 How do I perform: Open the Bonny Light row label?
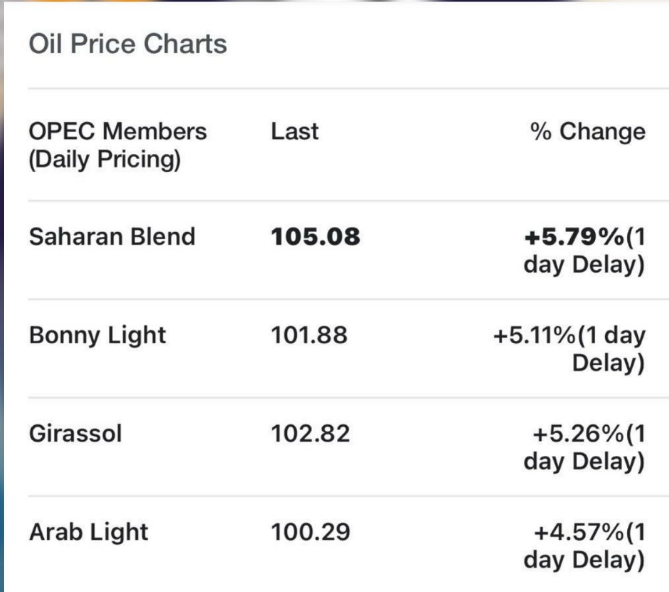pos(98,336)
